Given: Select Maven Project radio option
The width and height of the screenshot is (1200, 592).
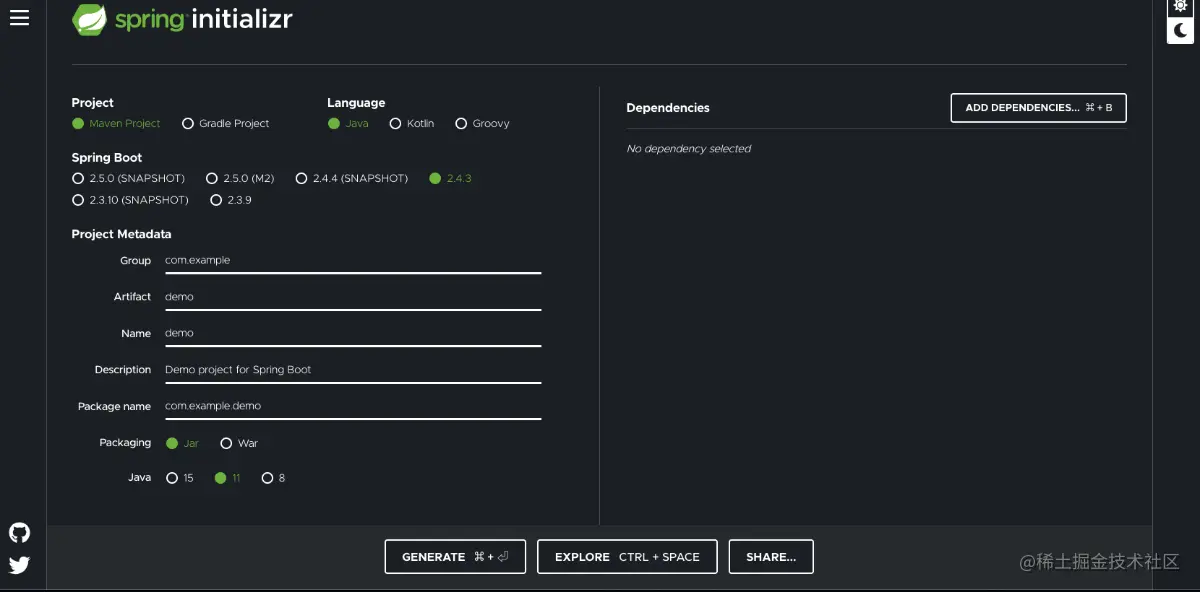Looking at the screenshot, I should pyautogui.click(x=116, y=124).
